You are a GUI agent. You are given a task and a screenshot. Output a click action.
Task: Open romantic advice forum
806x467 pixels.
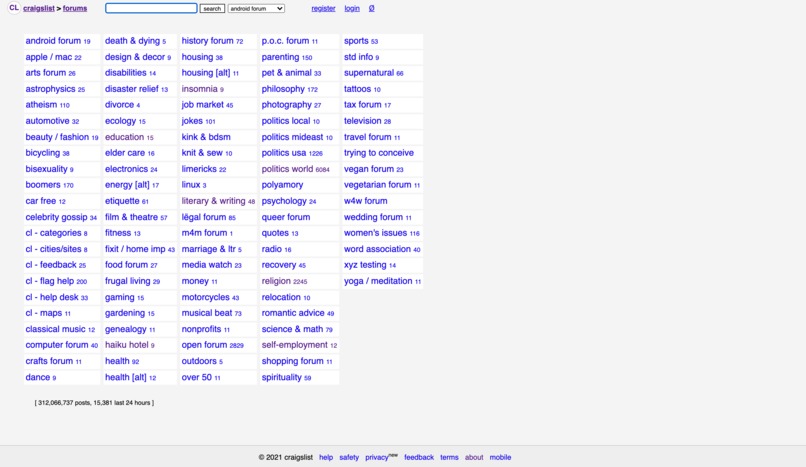pyautogui.click(x=293, y=313)
